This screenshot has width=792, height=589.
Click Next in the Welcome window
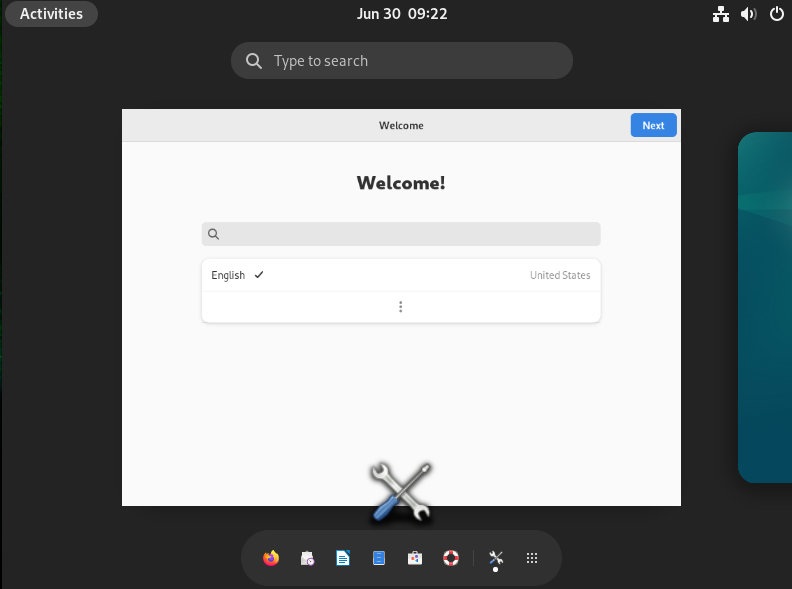coord(653,125)
